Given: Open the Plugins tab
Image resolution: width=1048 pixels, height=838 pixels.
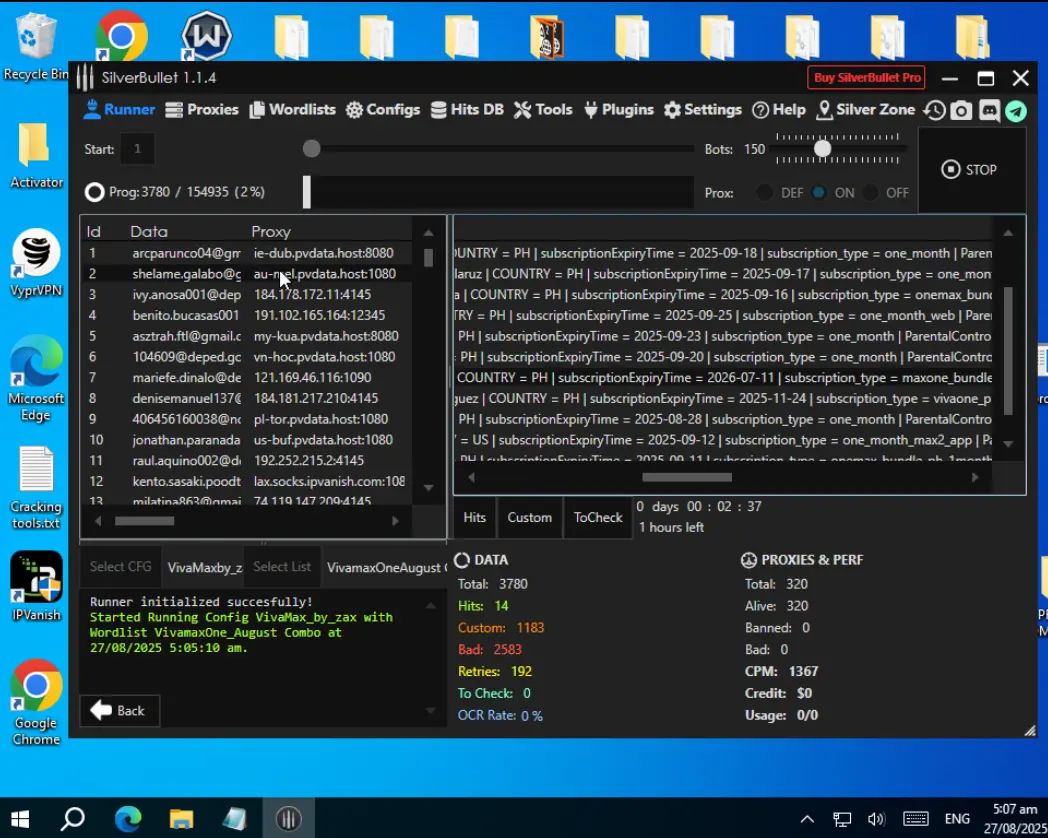Looking at the screenshot, I should [x=618, y=110].
